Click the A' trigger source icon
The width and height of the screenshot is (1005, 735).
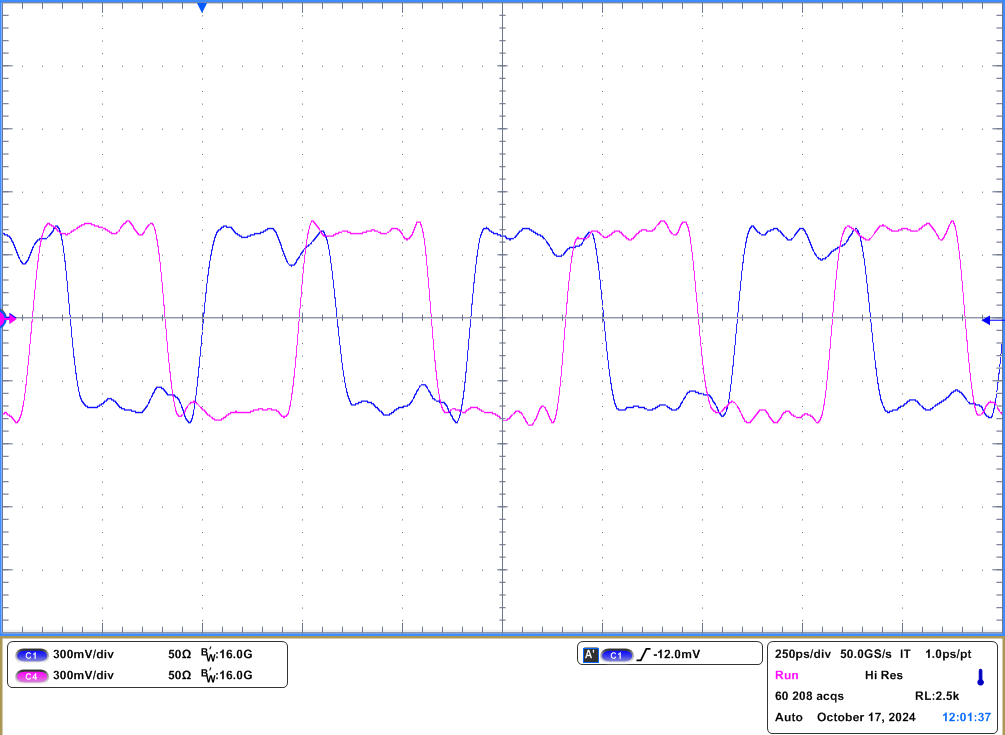(x=592, y=653)
